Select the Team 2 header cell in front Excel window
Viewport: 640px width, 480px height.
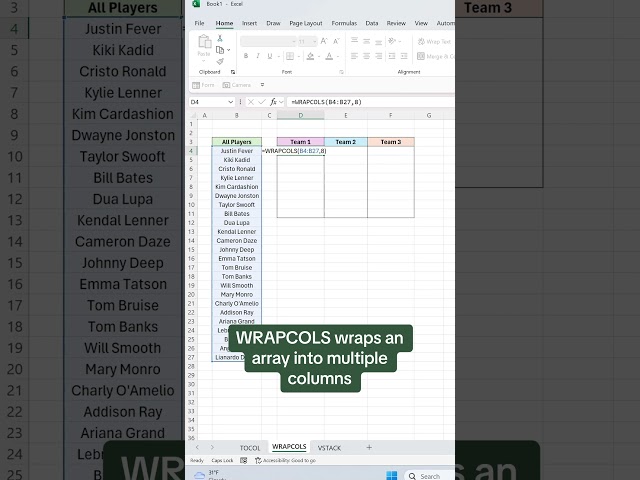(346, 142)
